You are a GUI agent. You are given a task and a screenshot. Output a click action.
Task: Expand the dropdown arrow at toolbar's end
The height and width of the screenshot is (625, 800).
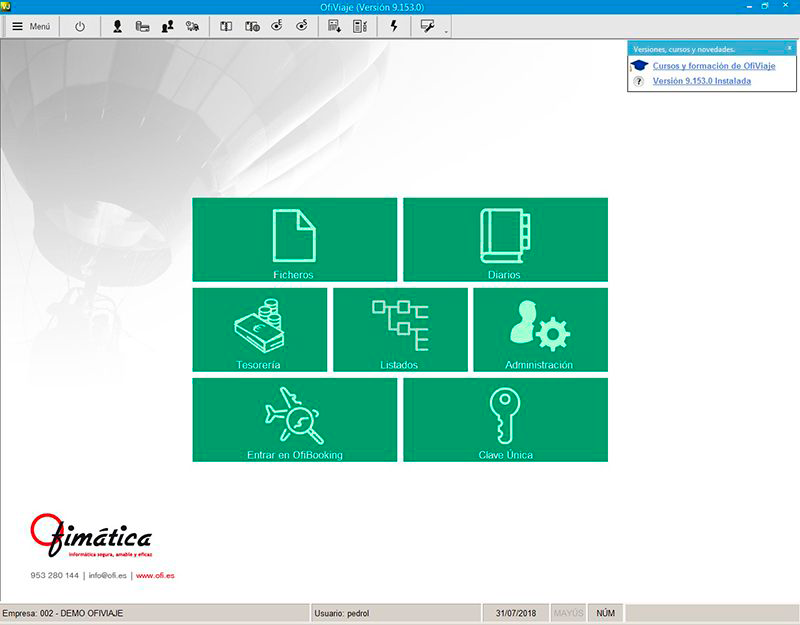pyautogui.click(x=446, y=31)
